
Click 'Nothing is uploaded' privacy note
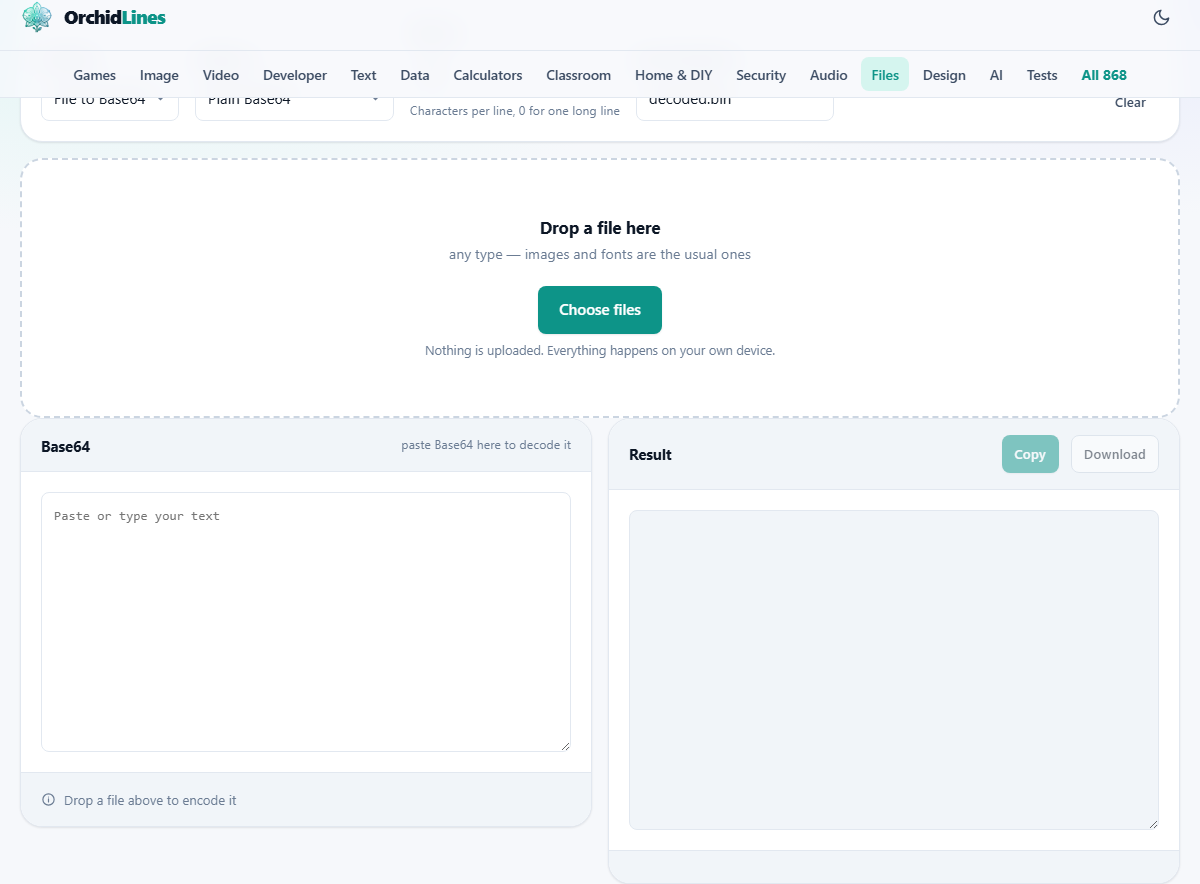tap(600, 351)
